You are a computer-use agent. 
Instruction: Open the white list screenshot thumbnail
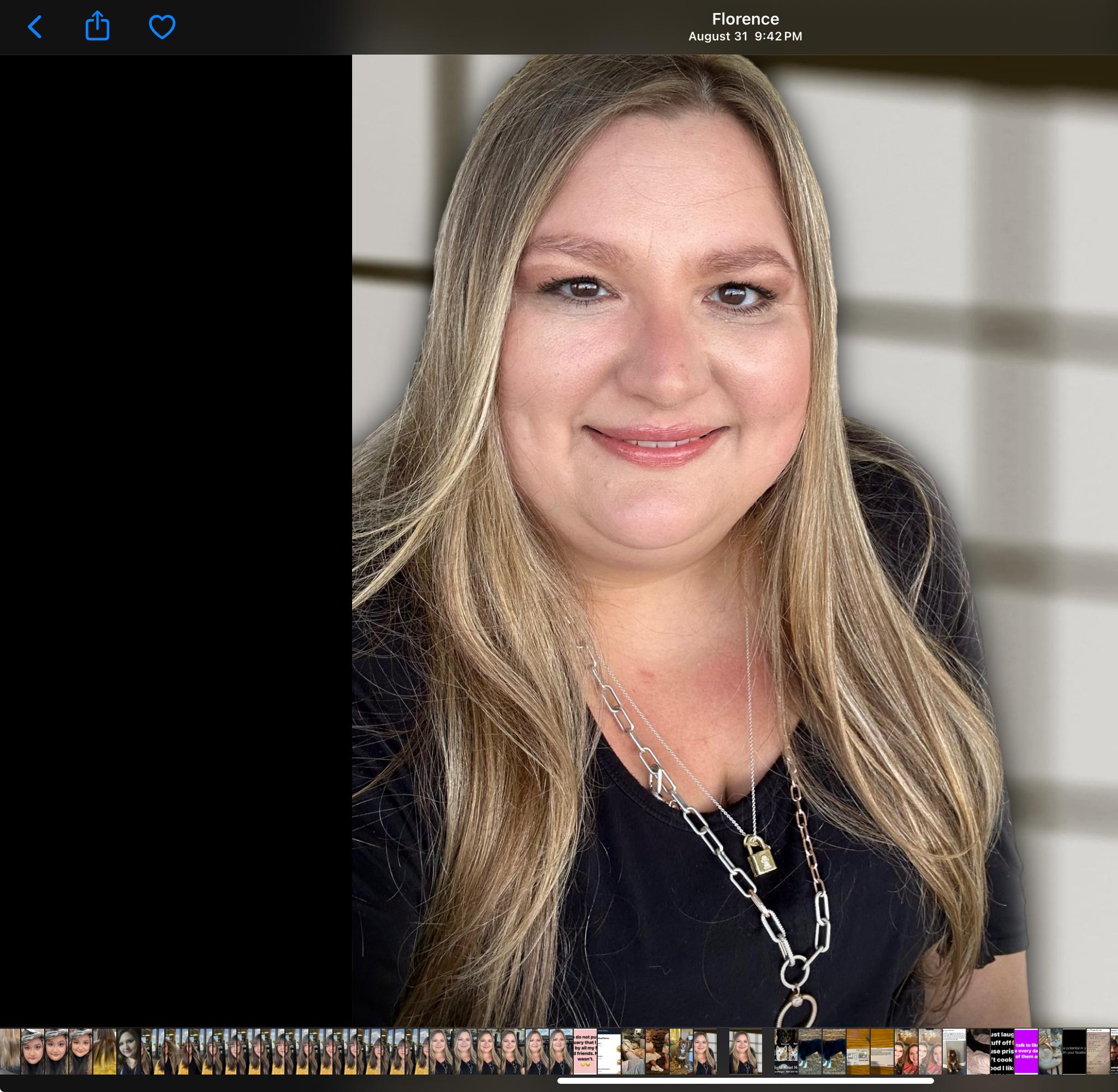[x=609, y=1051]
